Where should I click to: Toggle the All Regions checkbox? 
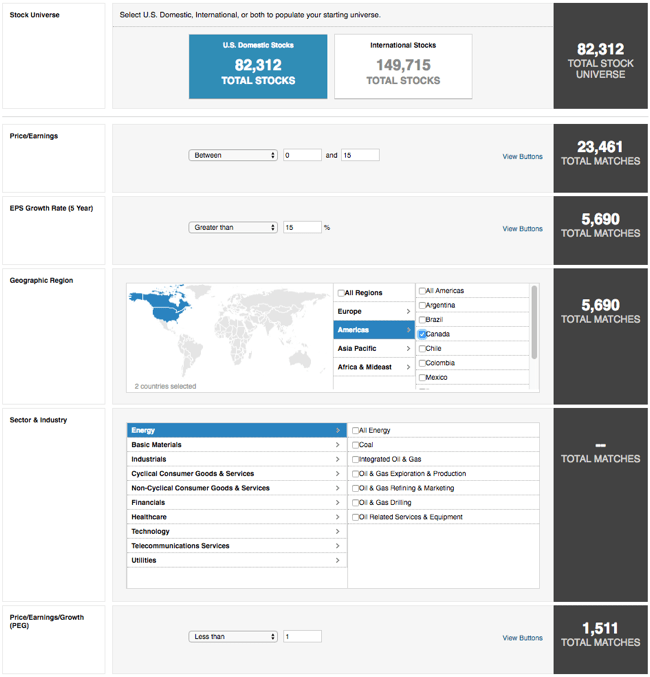[341, 293]
